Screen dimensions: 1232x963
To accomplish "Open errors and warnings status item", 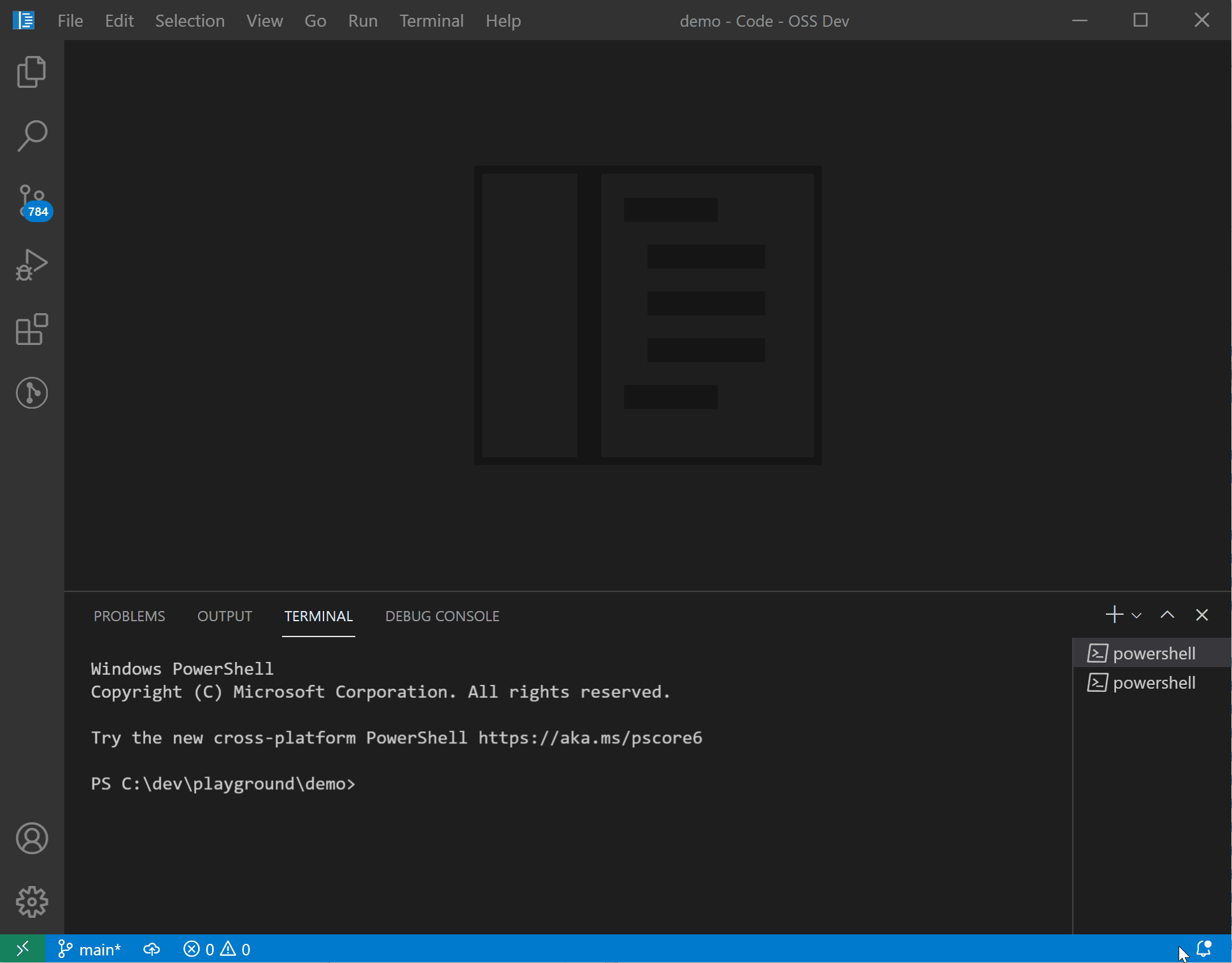I will [216, 949].
